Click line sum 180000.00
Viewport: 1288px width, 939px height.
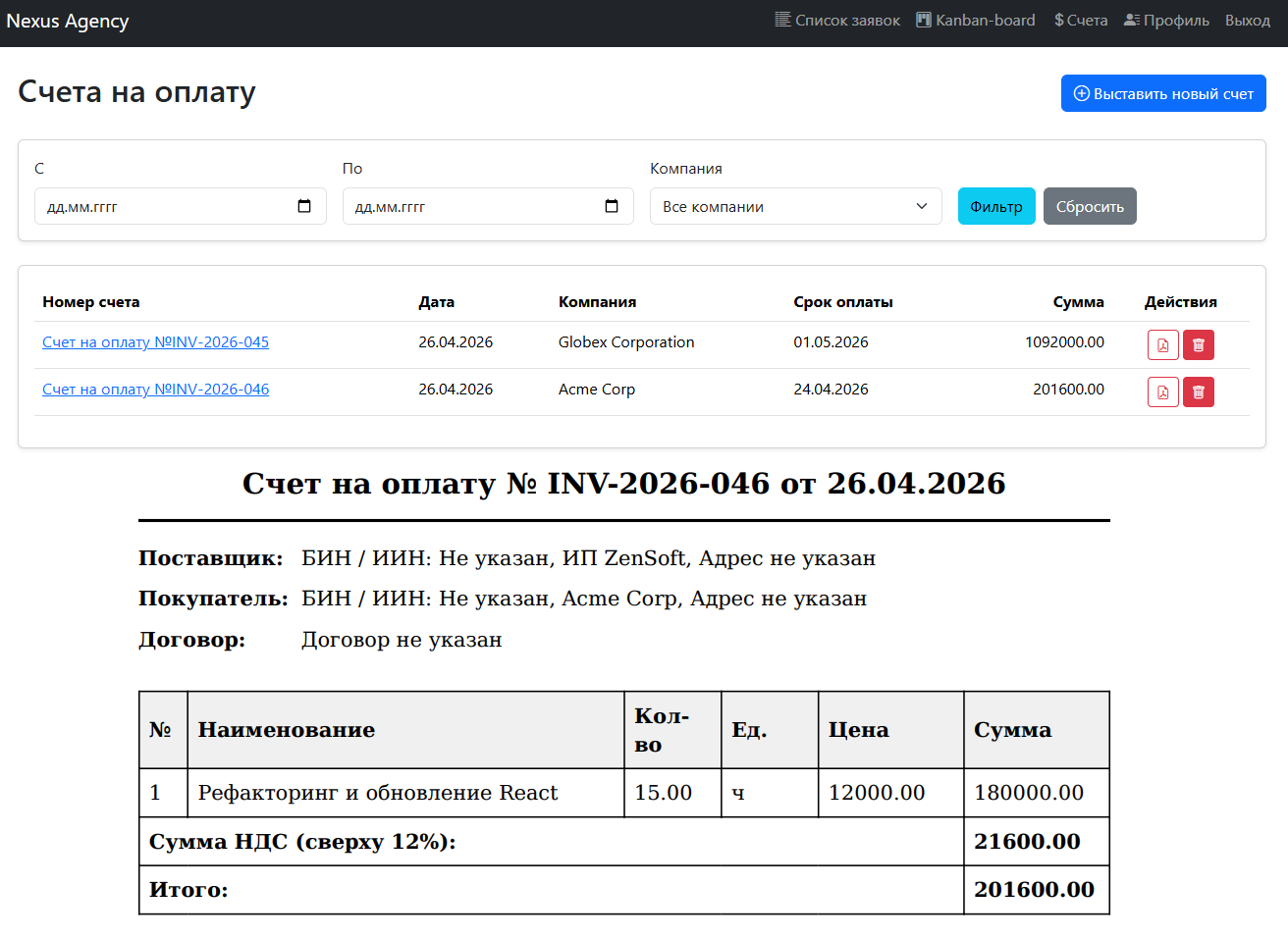click(1029, 793)
